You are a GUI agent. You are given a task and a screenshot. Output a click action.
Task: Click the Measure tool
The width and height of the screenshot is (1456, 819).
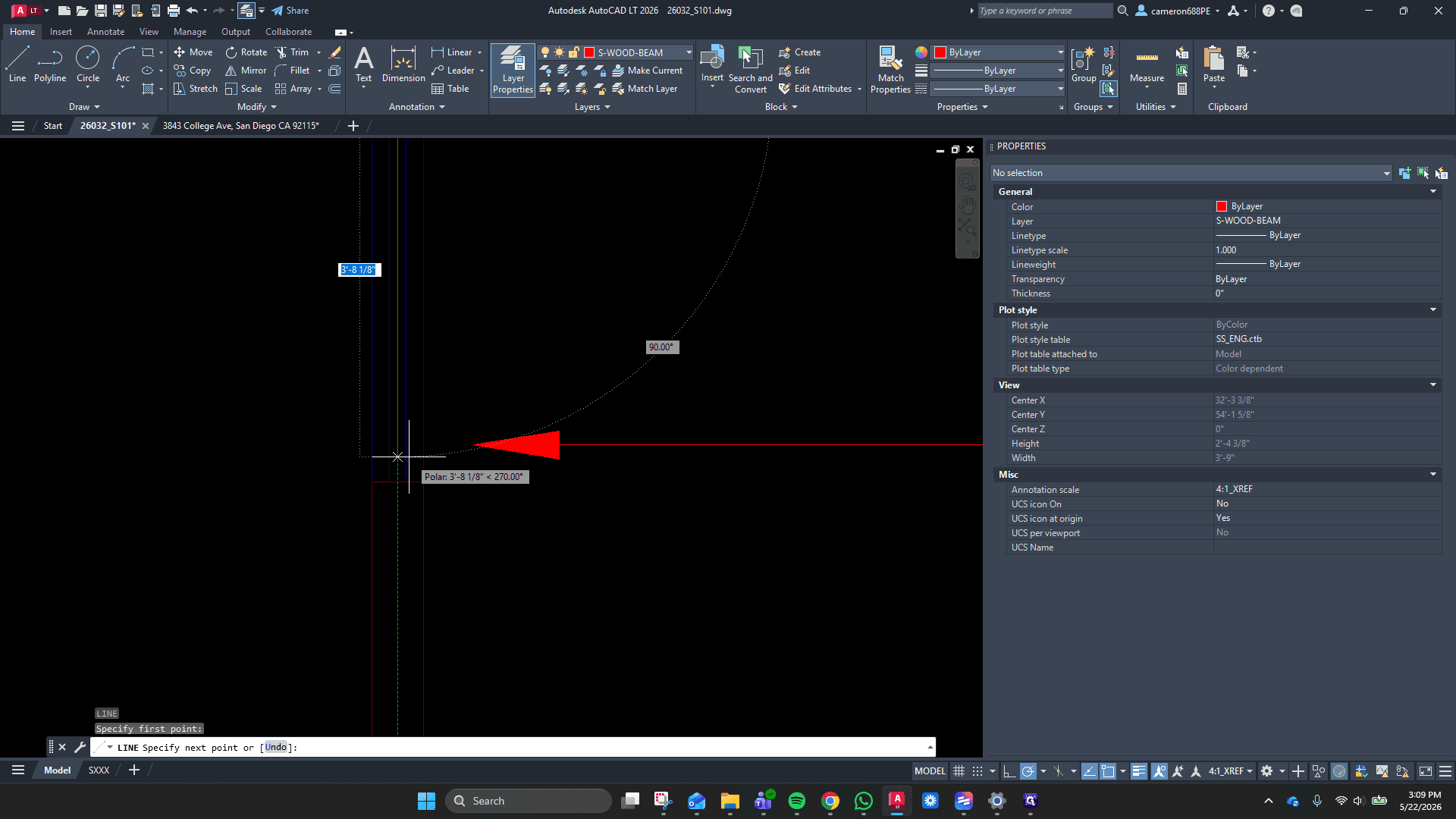(1147, 64)
